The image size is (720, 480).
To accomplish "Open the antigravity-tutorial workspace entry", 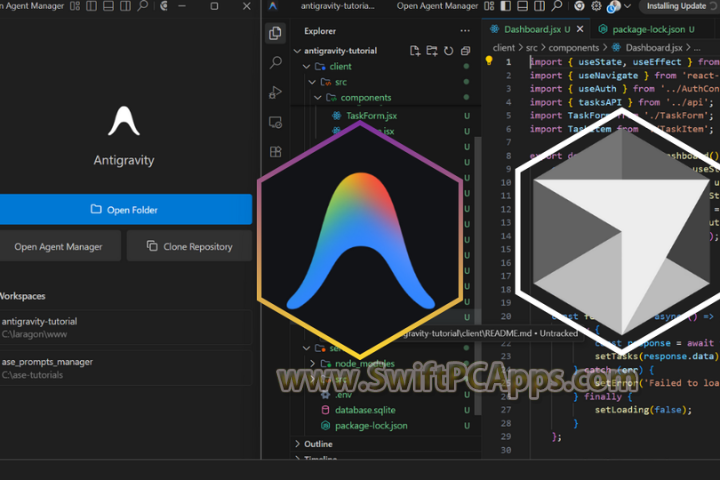I will [x=126, y=328].
